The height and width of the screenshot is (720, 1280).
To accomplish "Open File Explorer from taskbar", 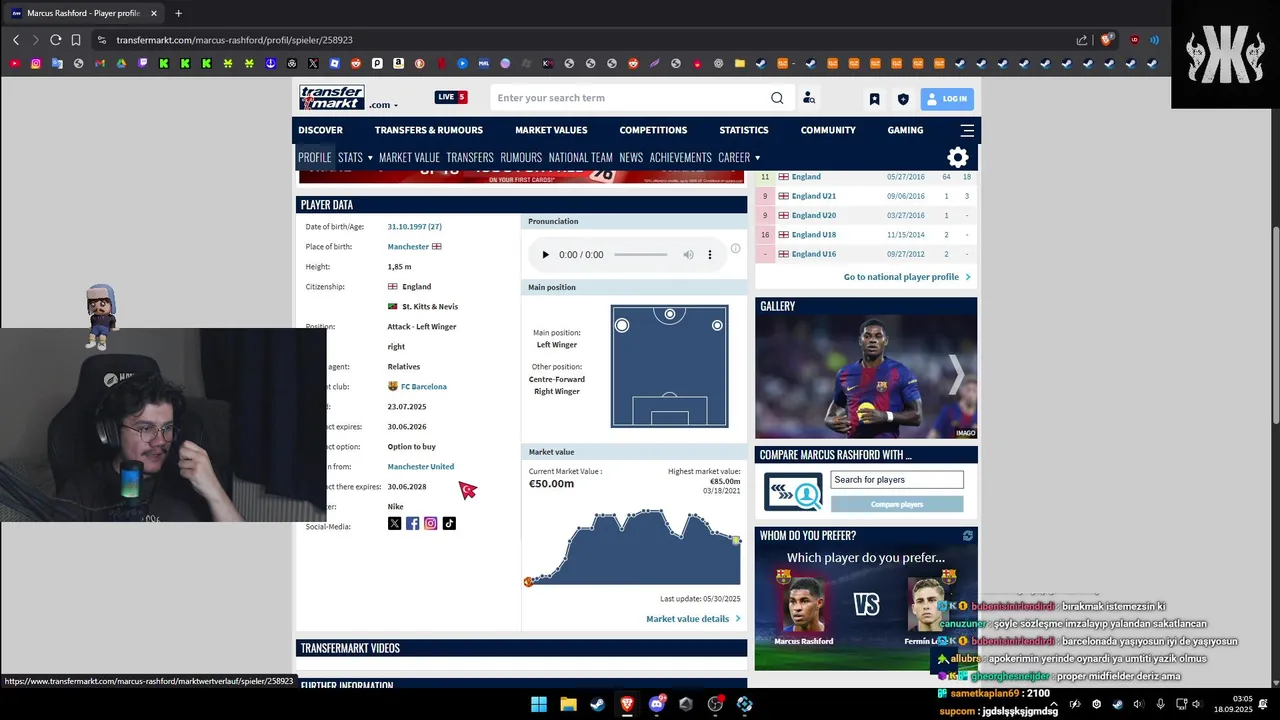I will click(x=568, y=704).
